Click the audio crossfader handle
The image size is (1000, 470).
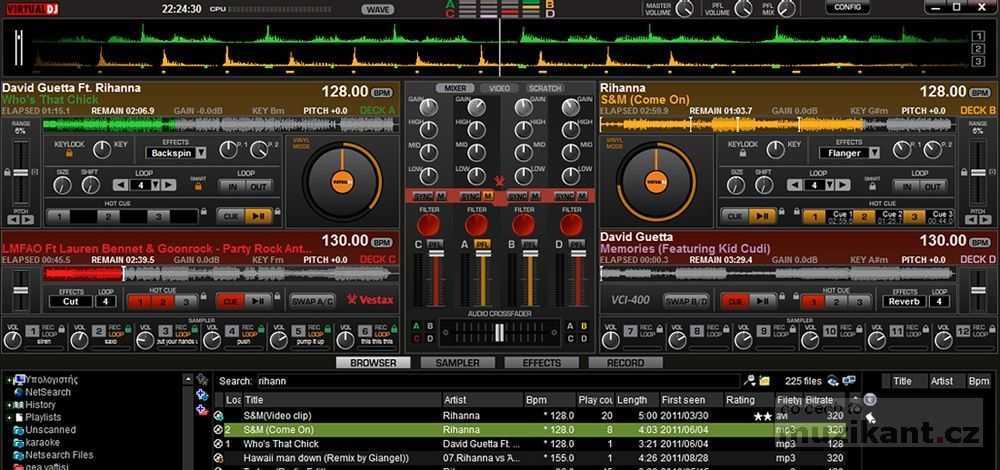coord(499,332)
